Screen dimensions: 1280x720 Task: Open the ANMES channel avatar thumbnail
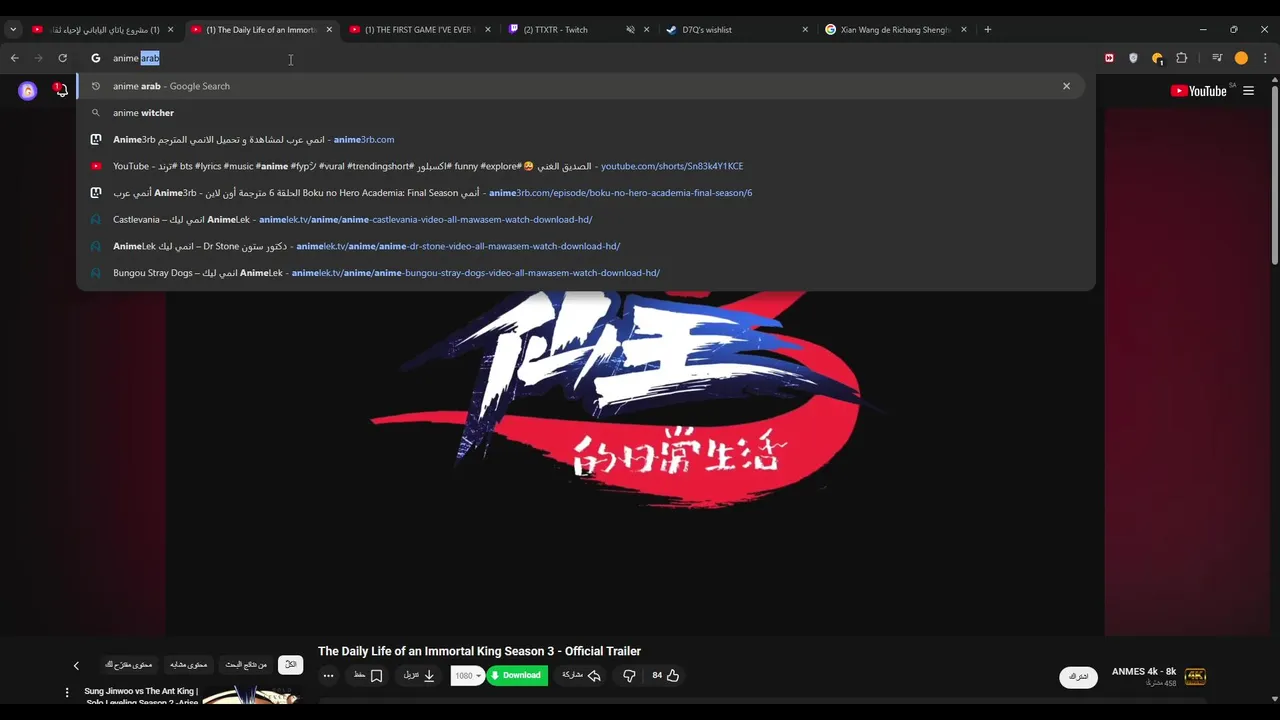click(1195, 677)
